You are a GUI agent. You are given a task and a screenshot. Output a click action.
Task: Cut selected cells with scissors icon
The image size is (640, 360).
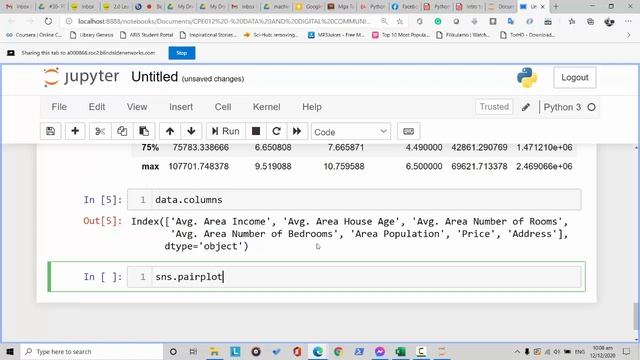[x=100, y=131]
